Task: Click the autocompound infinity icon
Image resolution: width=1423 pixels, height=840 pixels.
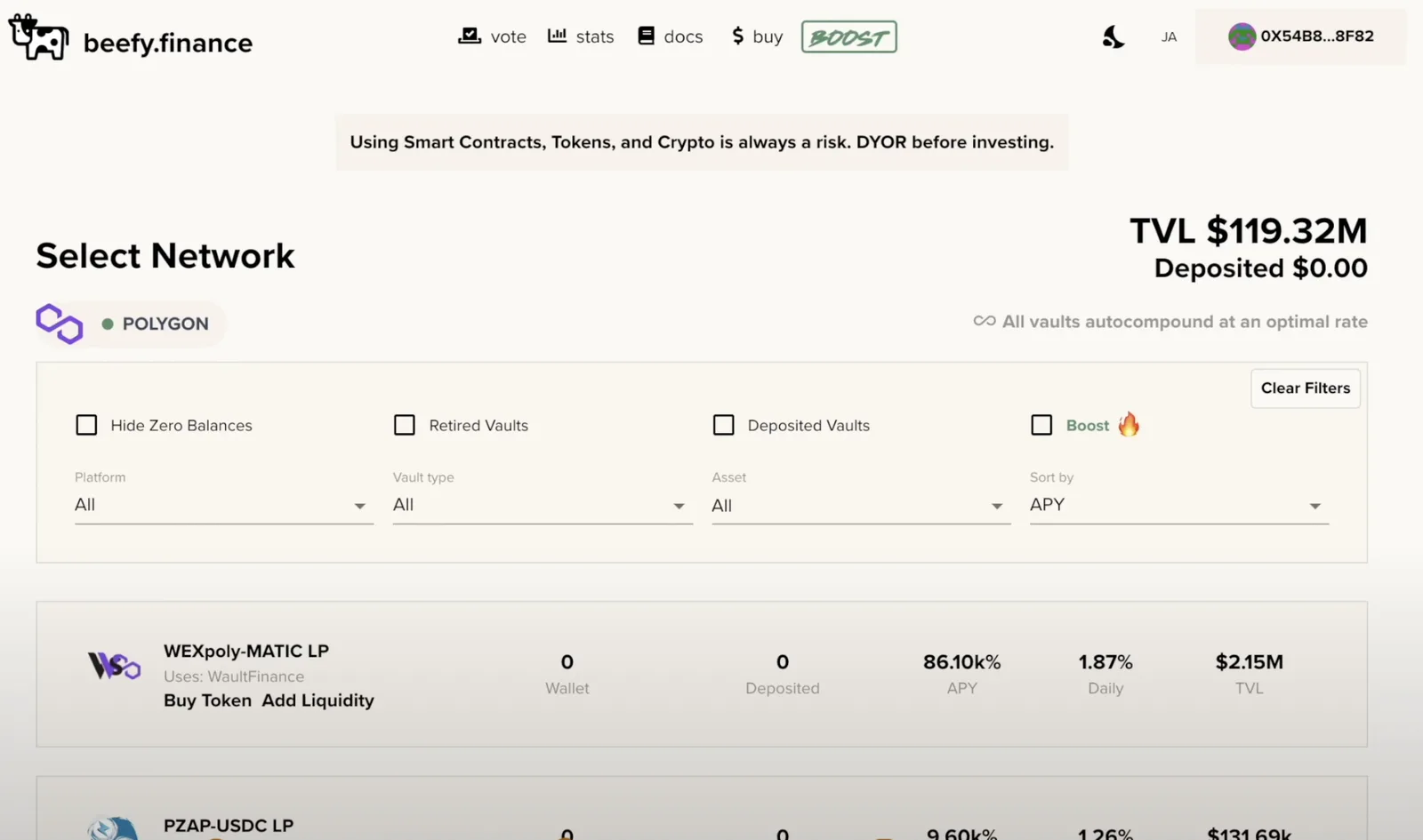Action: coord(985,321)
